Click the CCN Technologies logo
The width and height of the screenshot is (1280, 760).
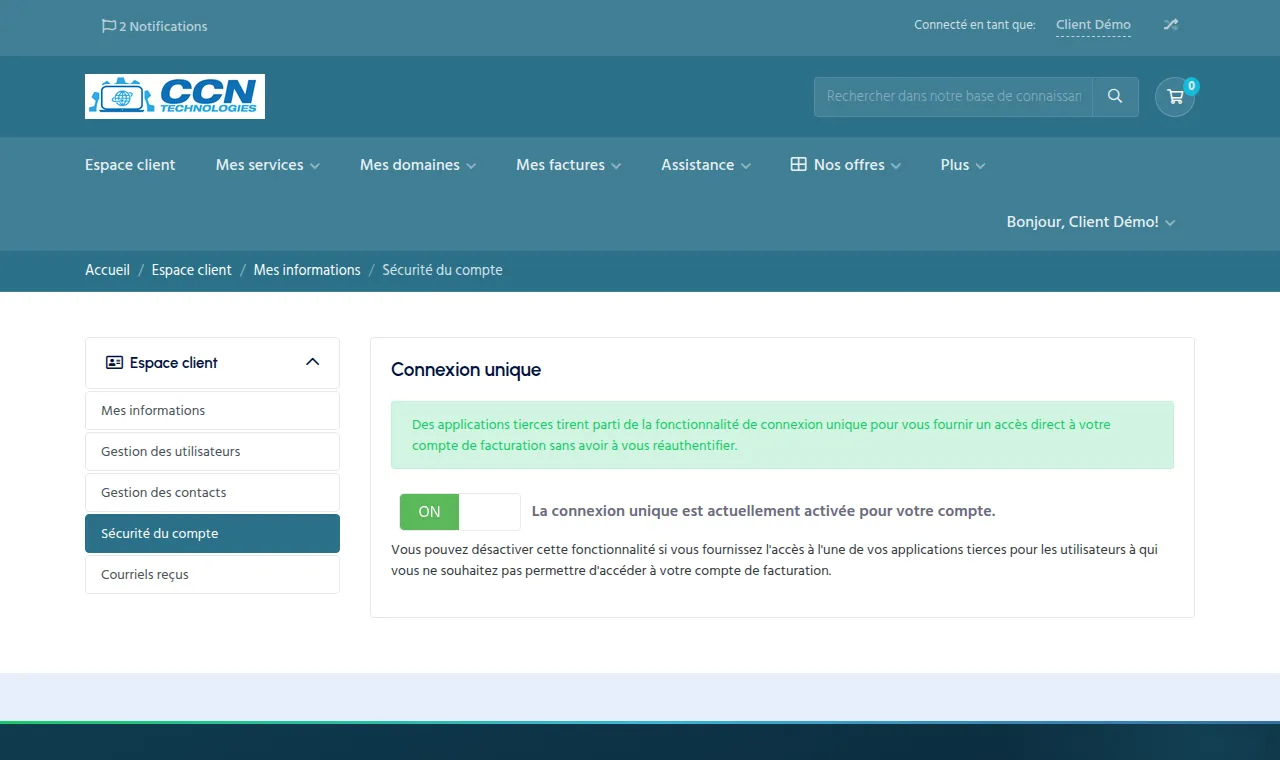pyautogui.click(x=175, y=97)
